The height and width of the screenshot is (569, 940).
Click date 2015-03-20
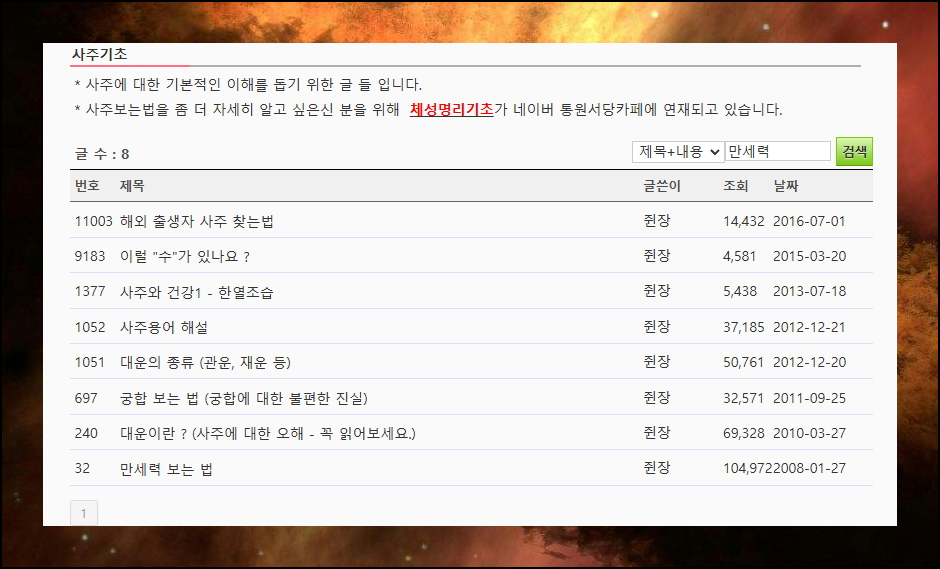(809, 257)
